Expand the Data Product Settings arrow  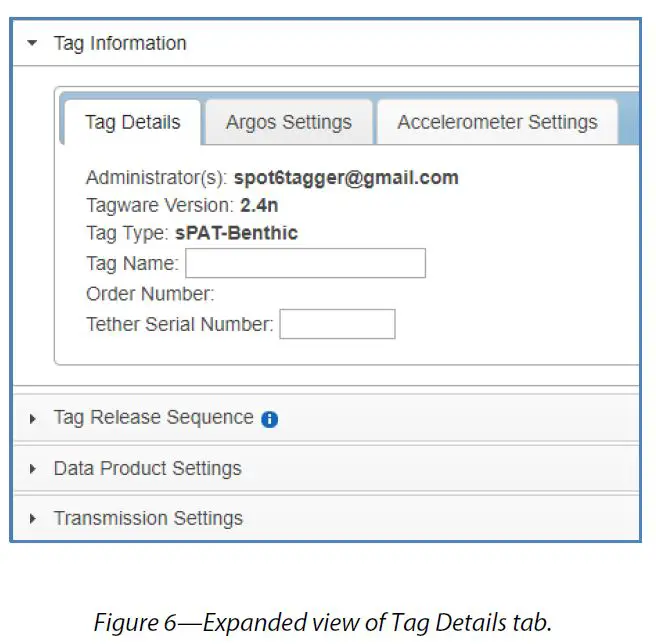point(33,469)
